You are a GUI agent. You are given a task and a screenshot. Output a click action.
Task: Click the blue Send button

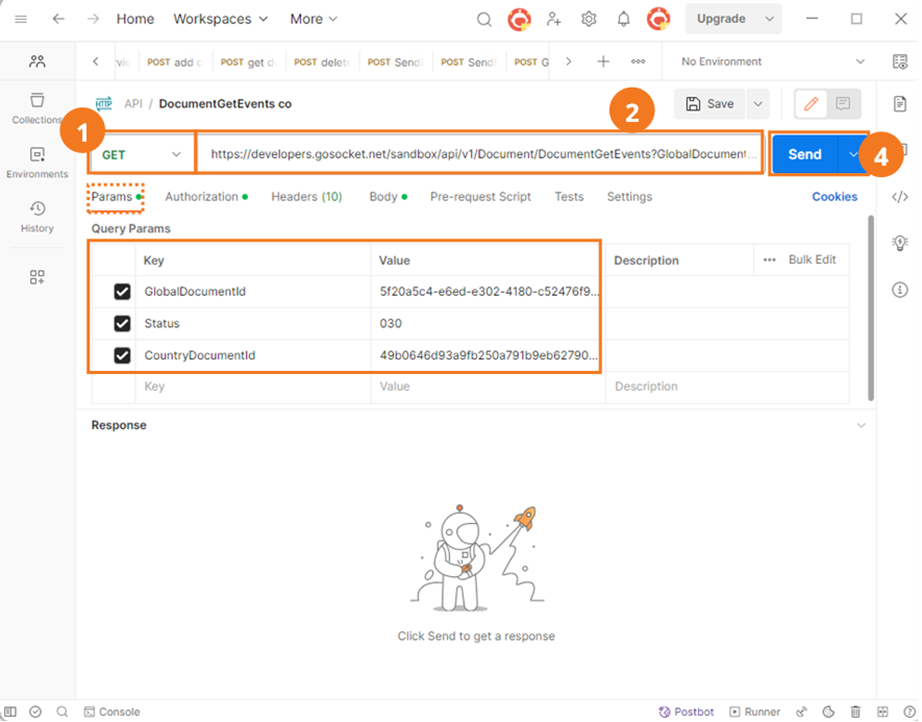(804, 155)
